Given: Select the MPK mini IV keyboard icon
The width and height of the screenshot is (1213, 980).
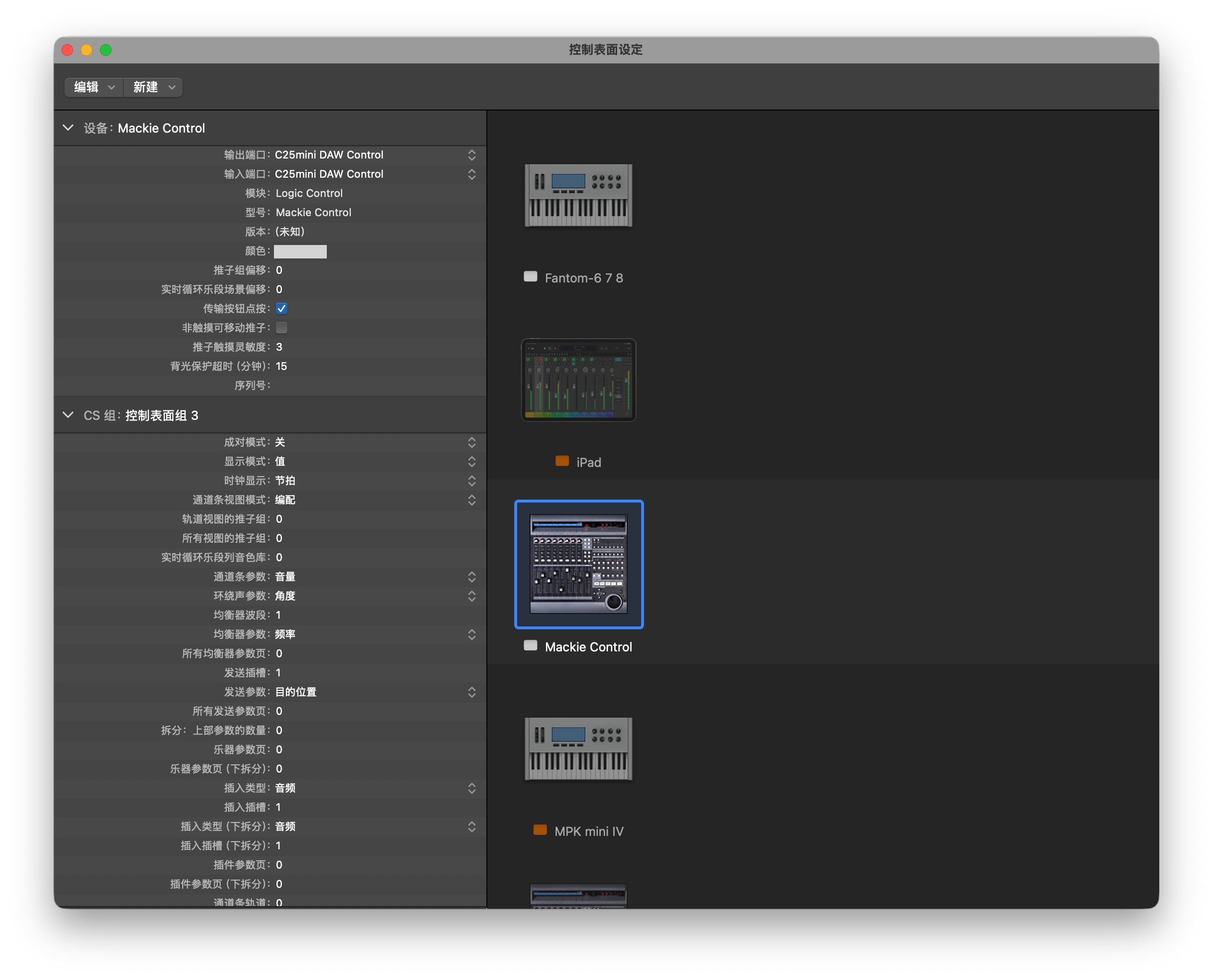Looking at the screenshot, I should coord(578,748).
